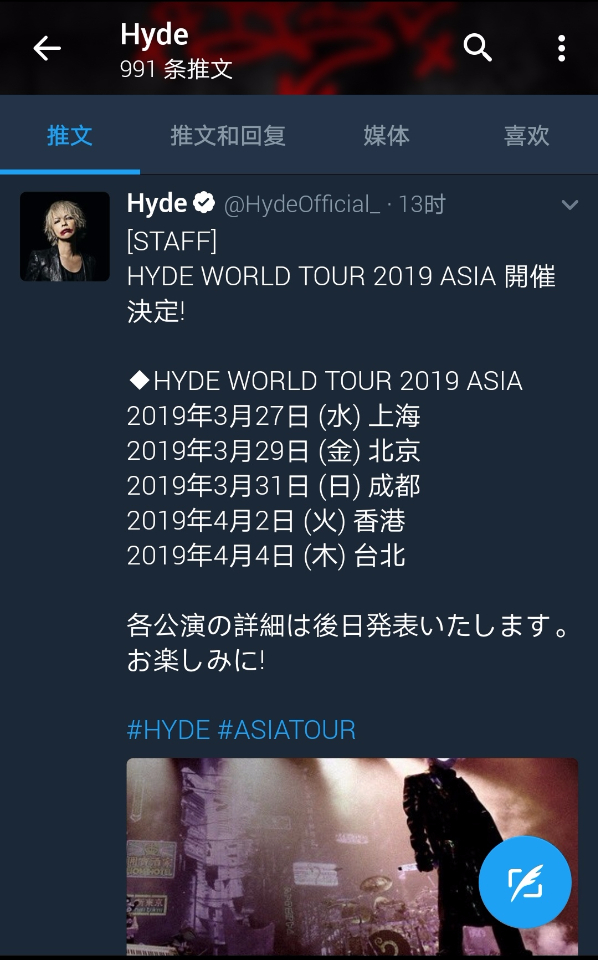Switch to the 喜欢 tab
Image resolution: width=598 pixels, height=960 pixels.
pyautogui.click(x=526, y=135)
